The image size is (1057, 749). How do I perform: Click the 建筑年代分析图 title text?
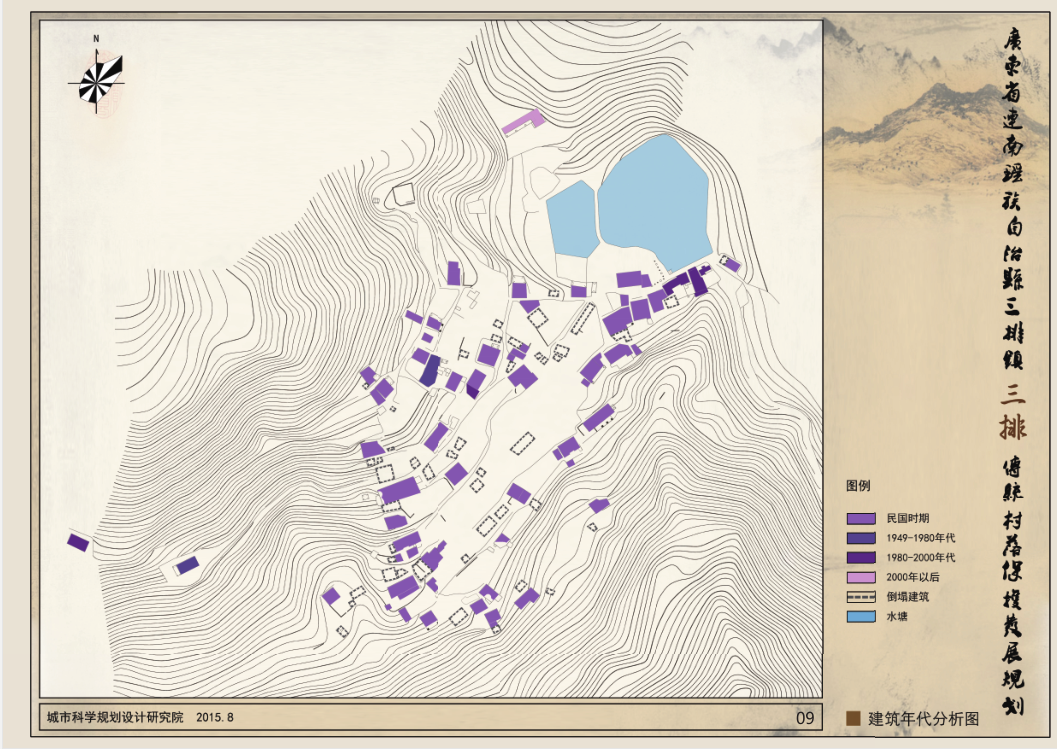point(922,718)
